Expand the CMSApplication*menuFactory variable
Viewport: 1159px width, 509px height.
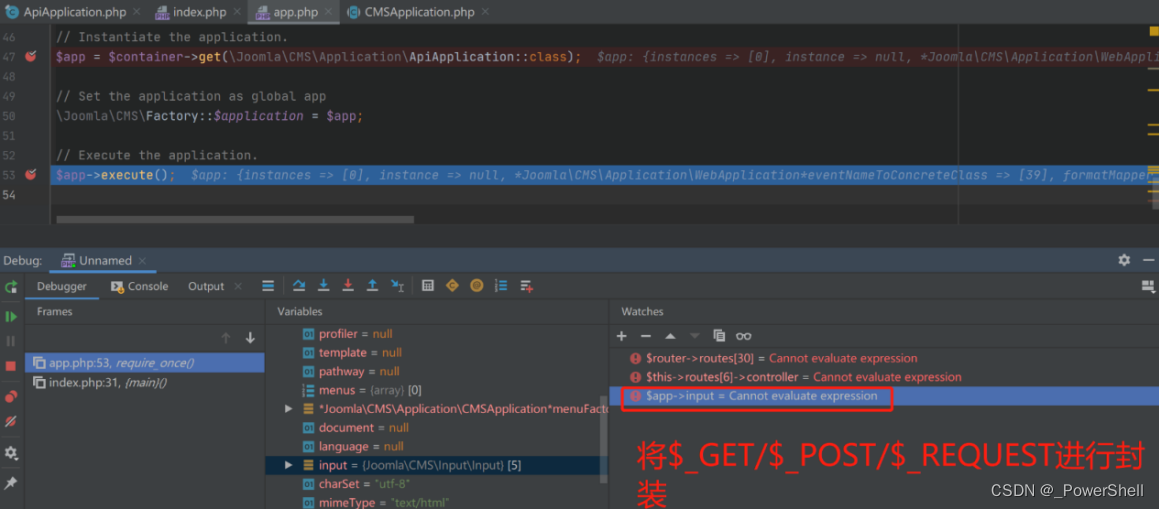[288, 409]
